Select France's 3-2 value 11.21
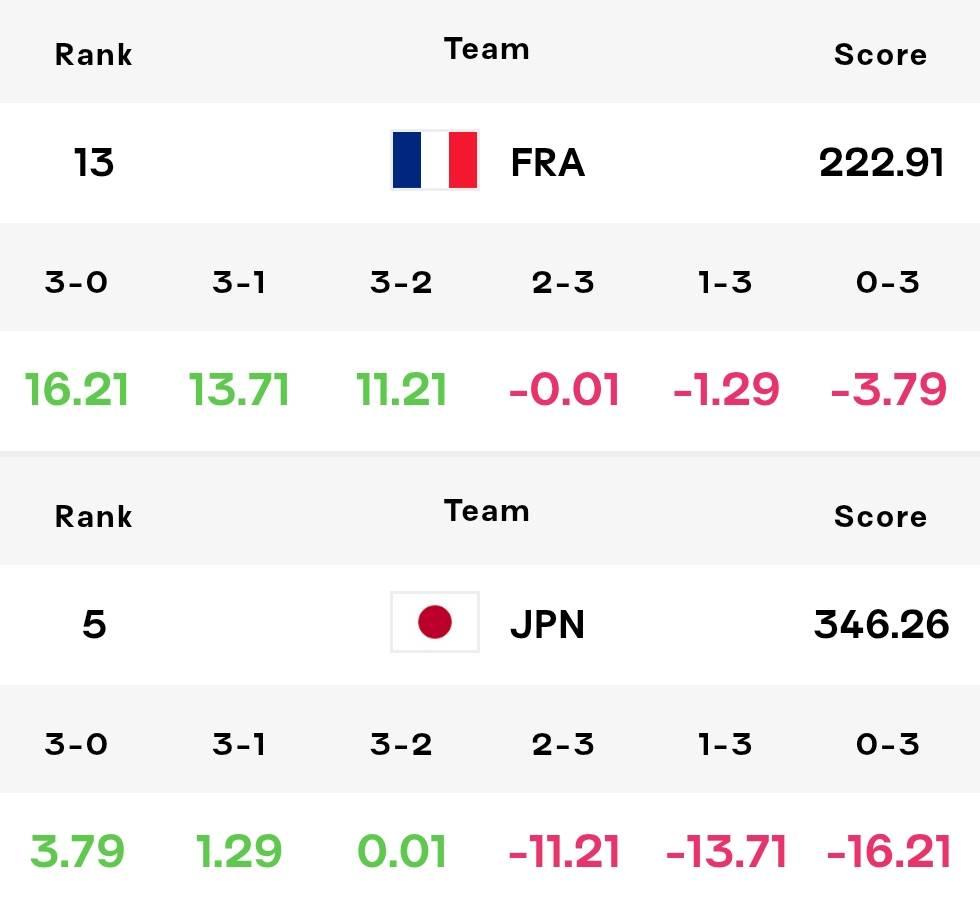Image resolution: width=980 pixels, height=913 pixels. tap(401, 389)
